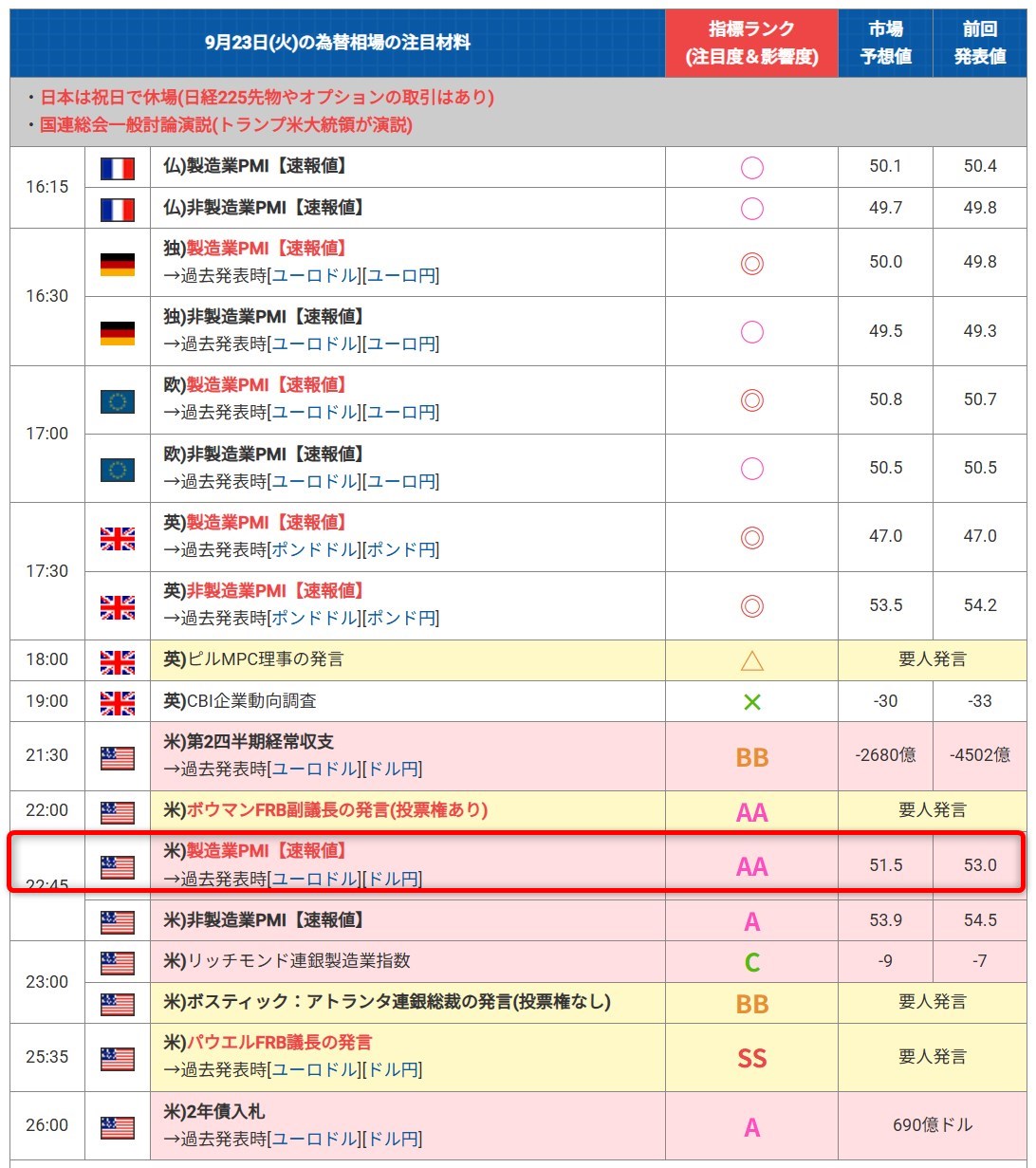Screen dimensions: 1036x1168
Task: Click the green × rank mark for CBI企業動向調査
Action: [x=752, y=702]
